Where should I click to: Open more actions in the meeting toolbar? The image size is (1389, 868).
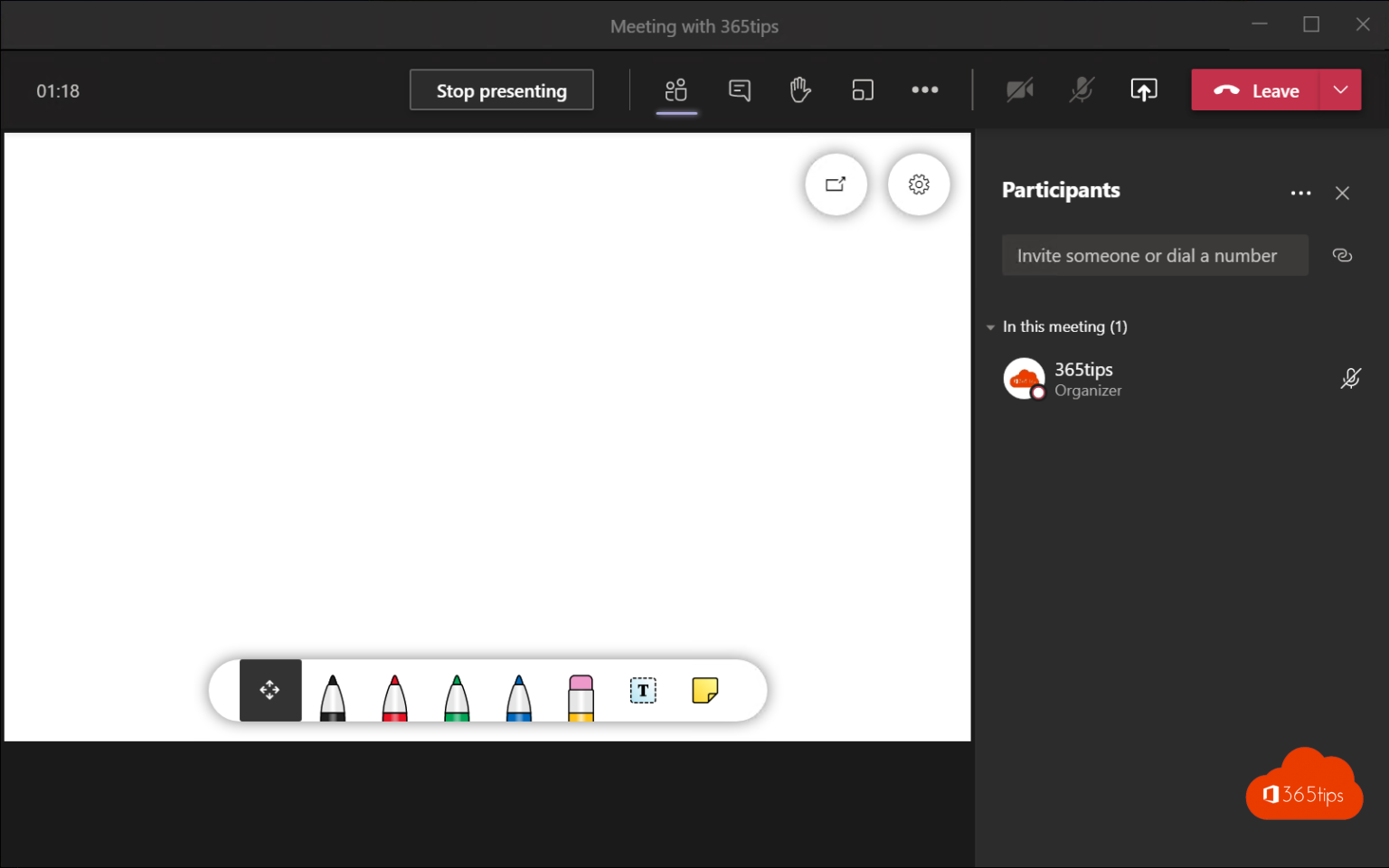[924, 90]
